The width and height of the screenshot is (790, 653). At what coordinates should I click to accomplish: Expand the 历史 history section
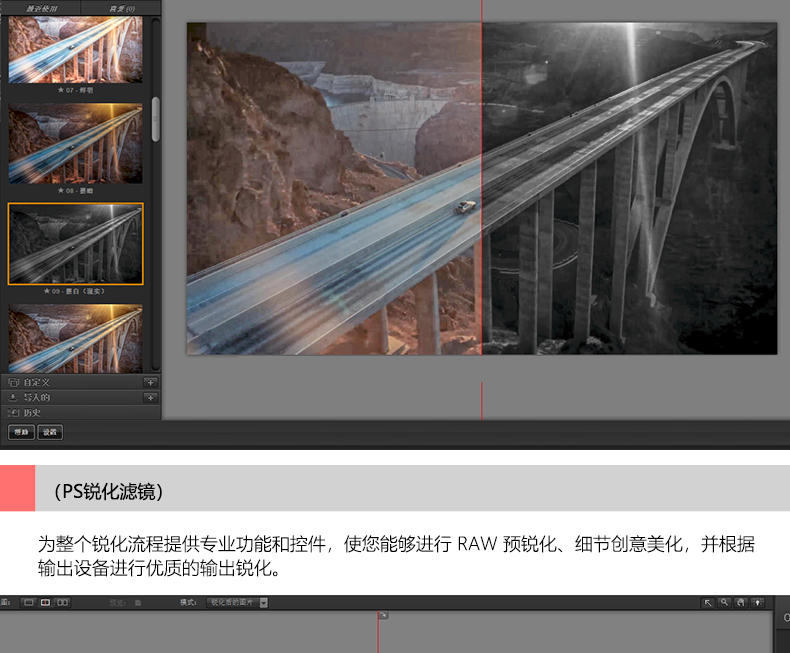81,413
